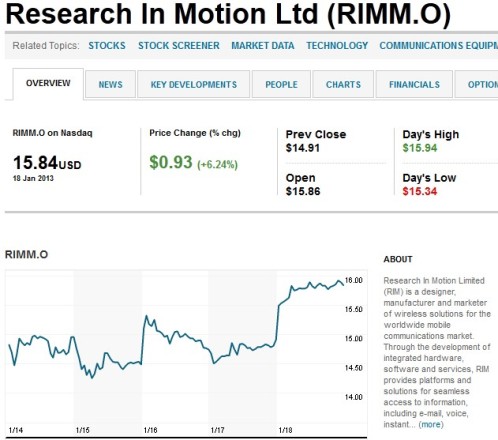
Task: Open the partially visible OPTIONS tab
Action: tap(477, 84)
